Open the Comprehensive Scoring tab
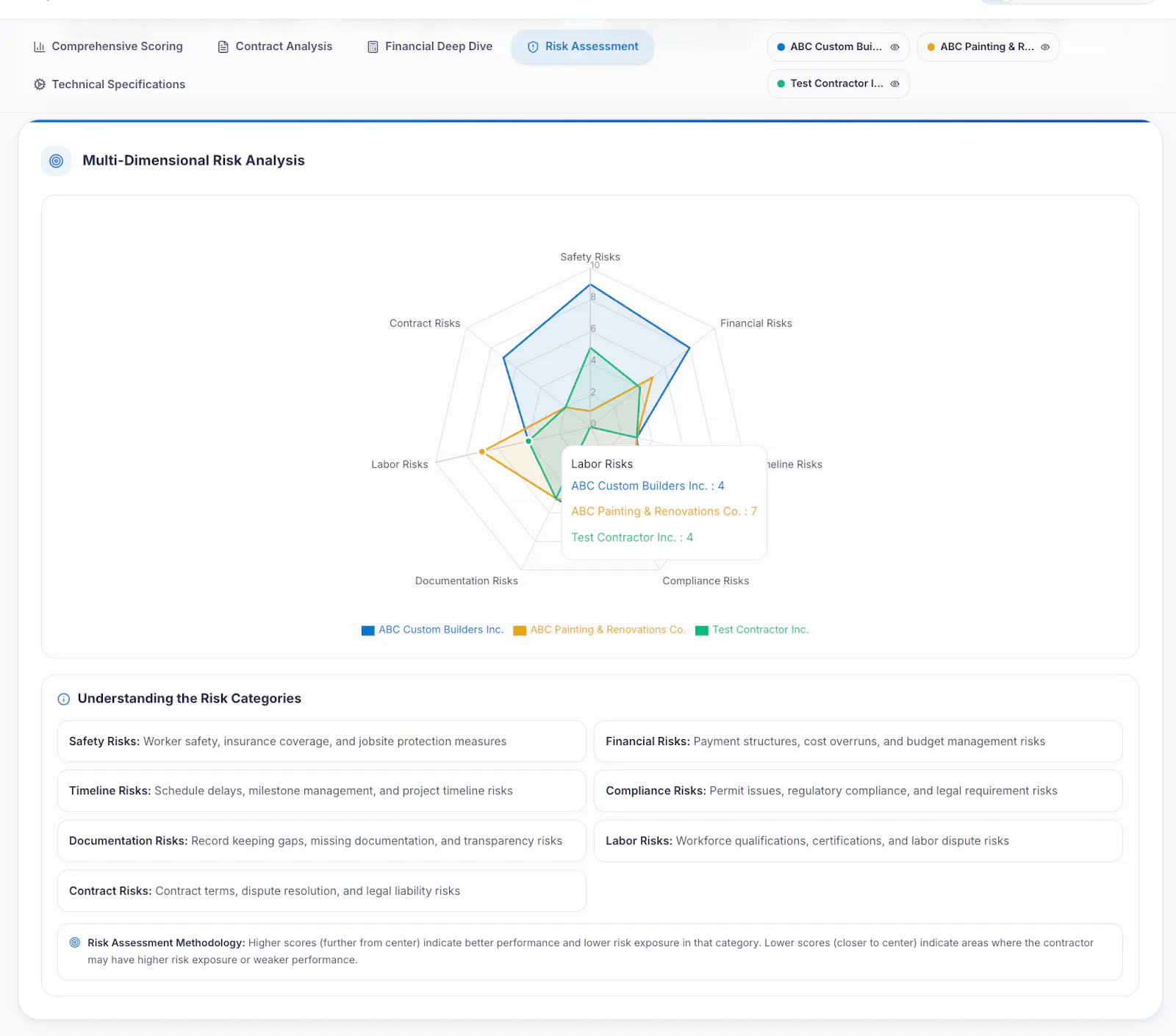1176x1036 pixels. tap(108, 46)
